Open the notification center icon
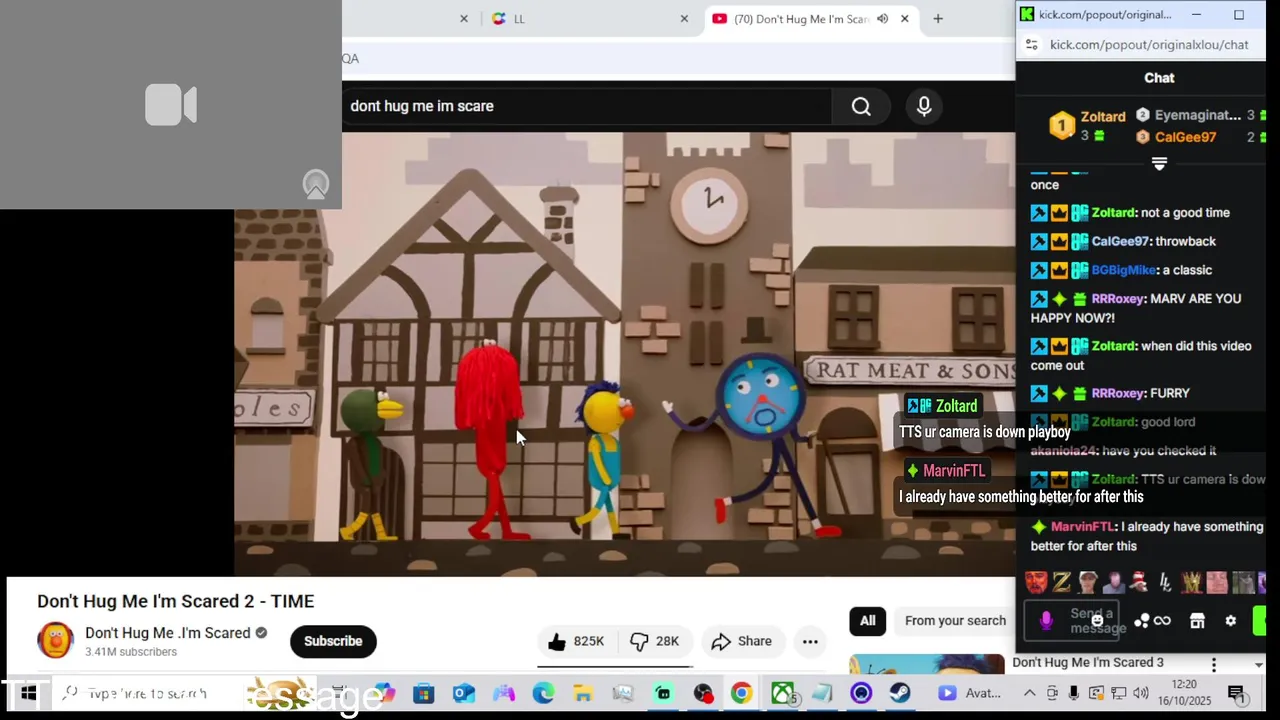Image resolution: width=1280 pixels, height=720 pixels. point(1236,693)
